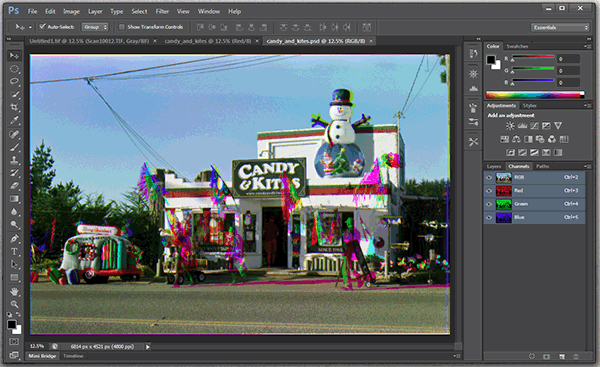Add a Vibrance adjustment

[x=558, y=126]
